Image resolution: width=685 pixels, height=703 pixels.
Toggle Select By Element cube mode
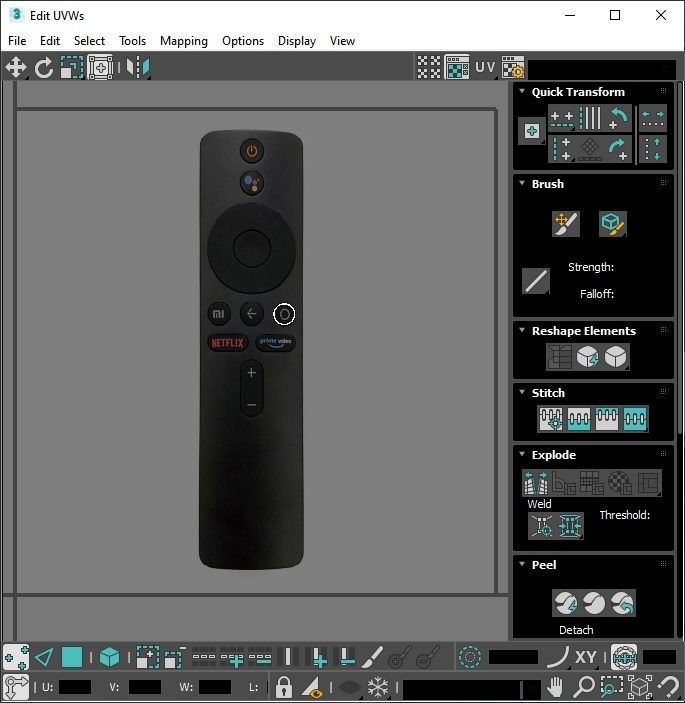click(x=109, y=657)
